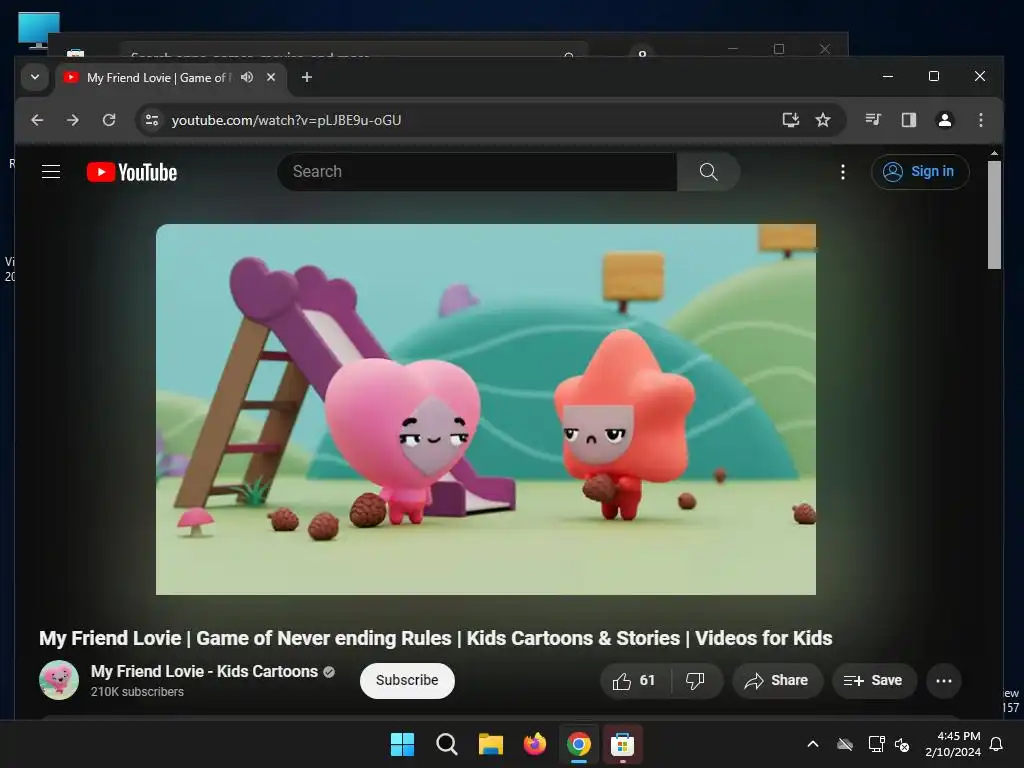Screen dimensions: 1024x768
Task: Open Chrome profile icon
Action: (944, 120)
